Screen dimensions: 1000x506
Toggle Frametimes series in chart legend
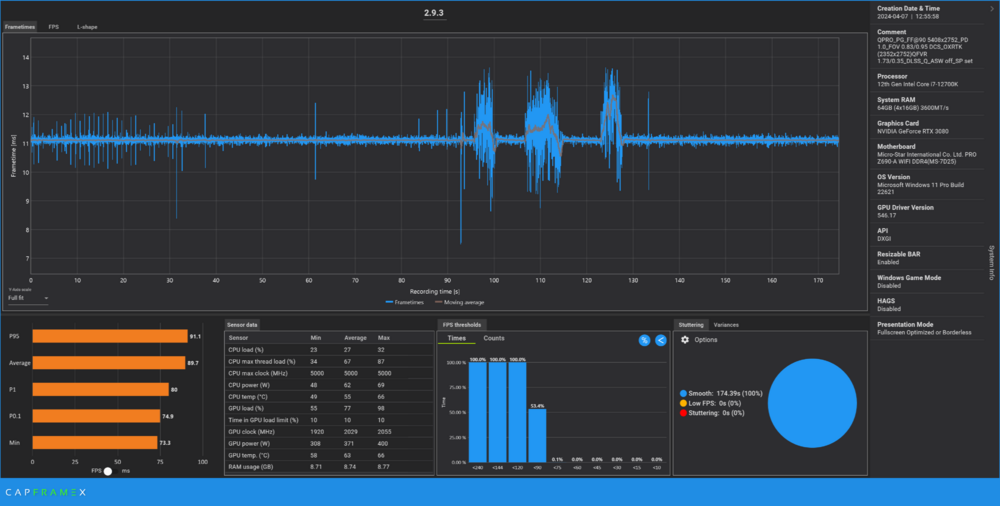[403, 300]
